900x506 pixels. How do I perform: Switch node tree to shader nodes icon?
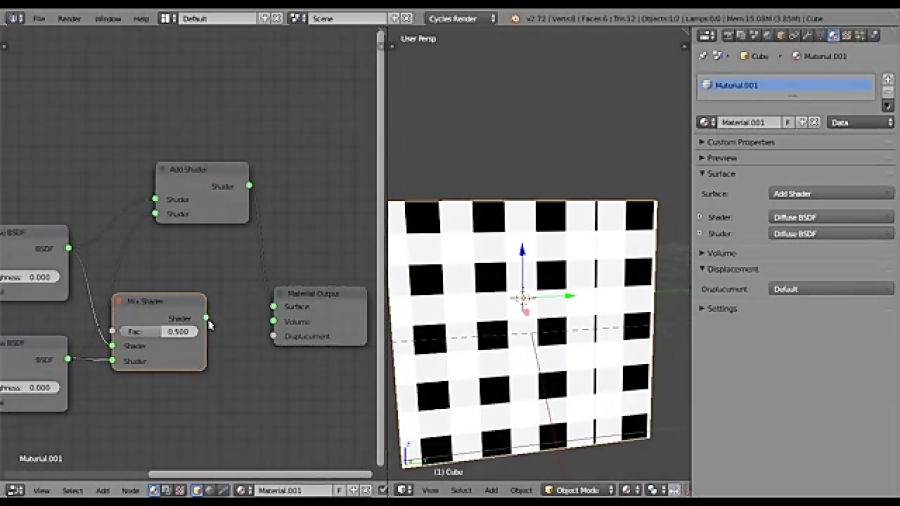pos(154,491)
